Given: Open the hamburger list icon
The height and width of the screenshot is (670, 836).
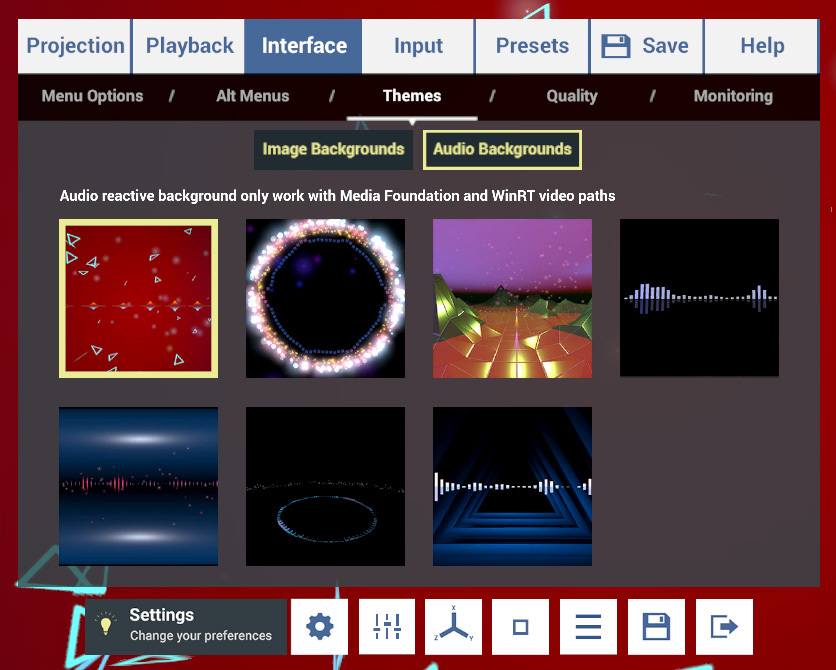Looking at the screenshot, I should click(x=588, y=626).
